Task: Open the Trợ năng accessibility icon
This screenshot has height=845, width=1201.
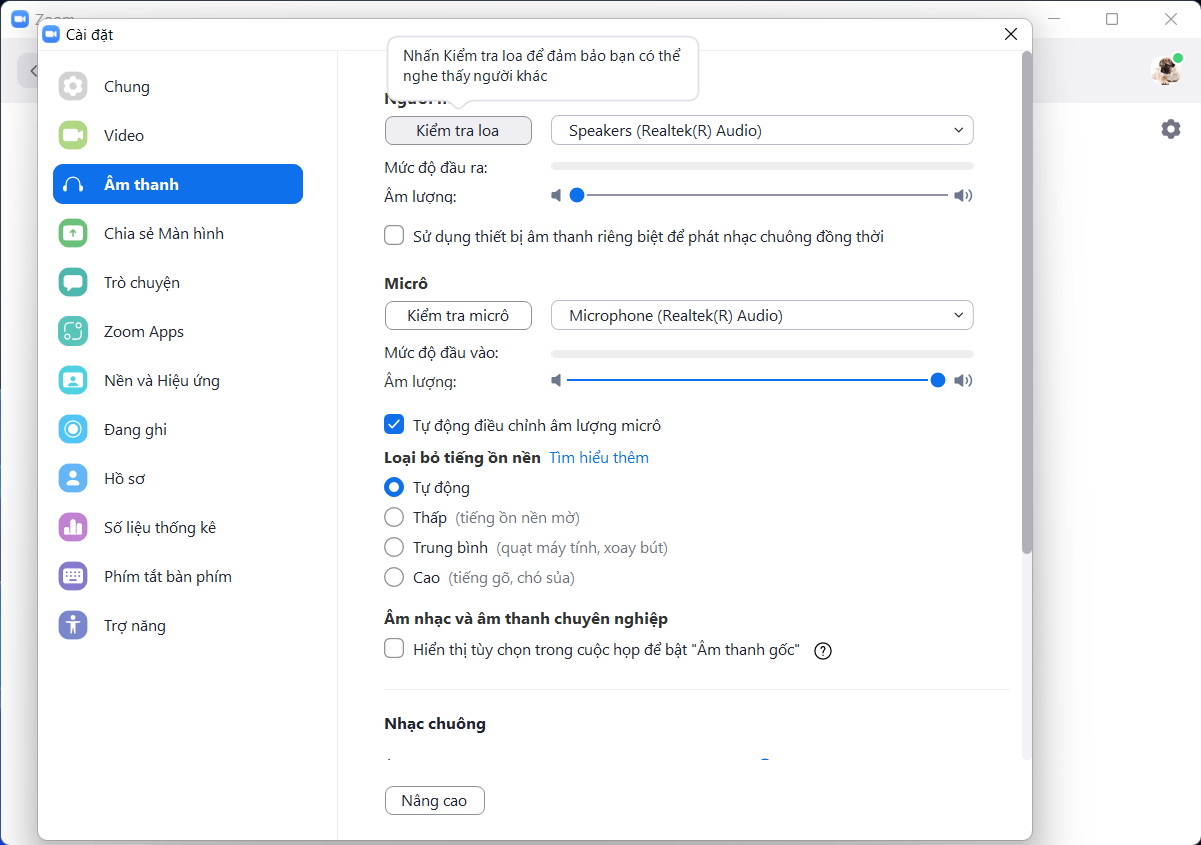Action: (73, 625)
